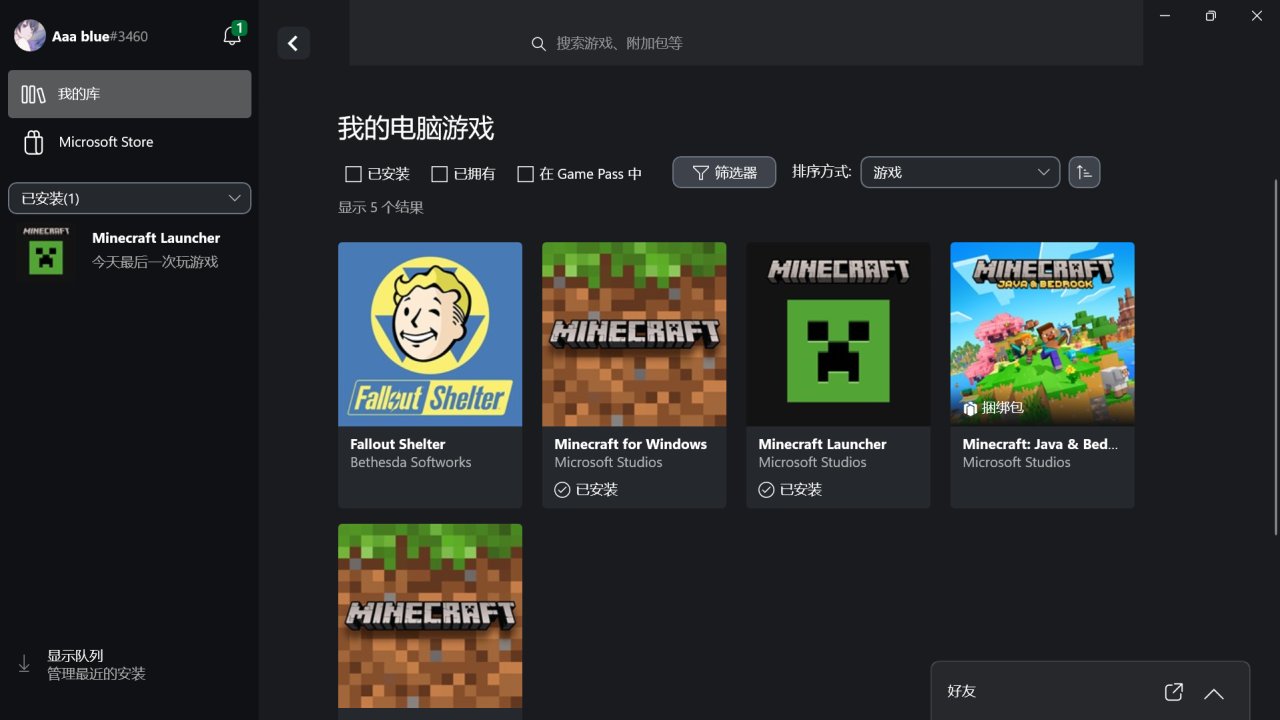Viewport: 1280px width, 720px height.
Task: Click the Aaa blue profile avatar
Action: tap(30, 36)
